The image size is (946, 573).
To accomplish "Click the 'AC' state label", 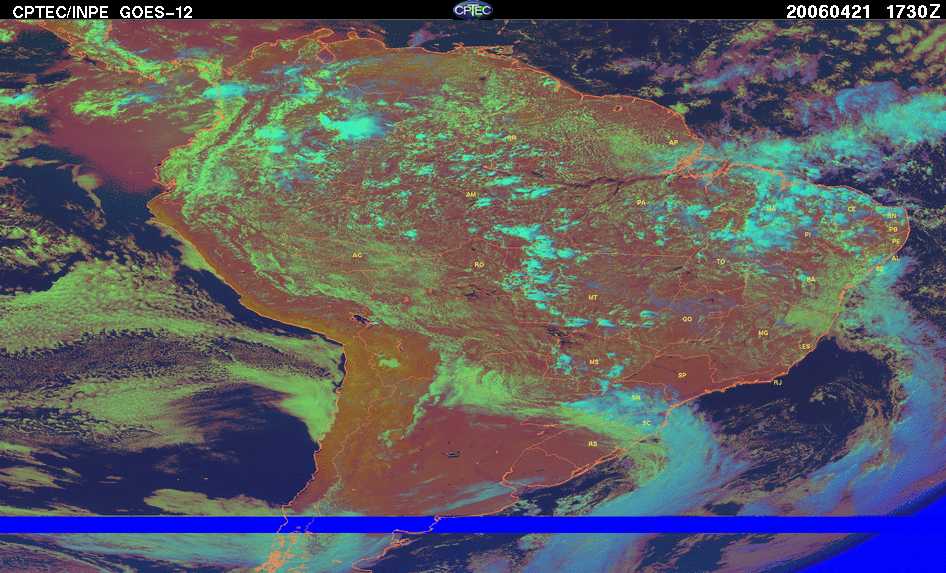I will 357,255.
